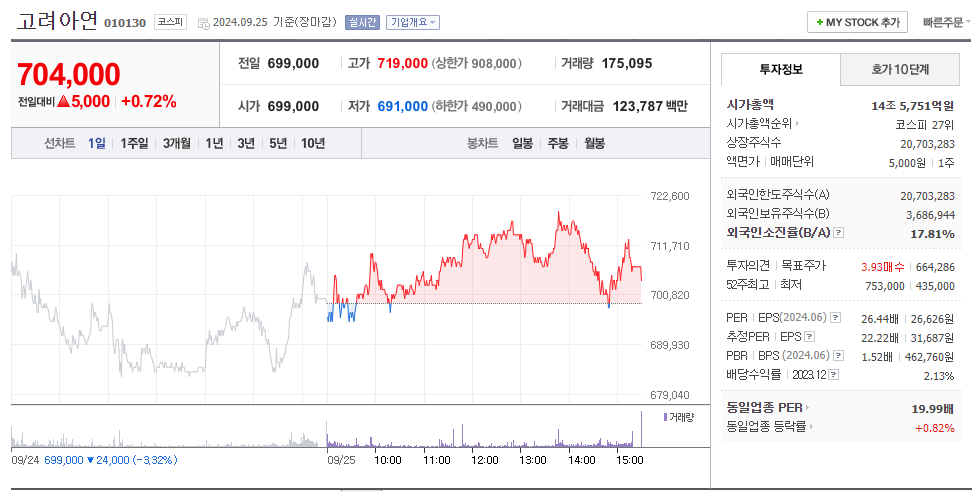Show the 월봉 monthly candle chart

(x=594, y=143)
